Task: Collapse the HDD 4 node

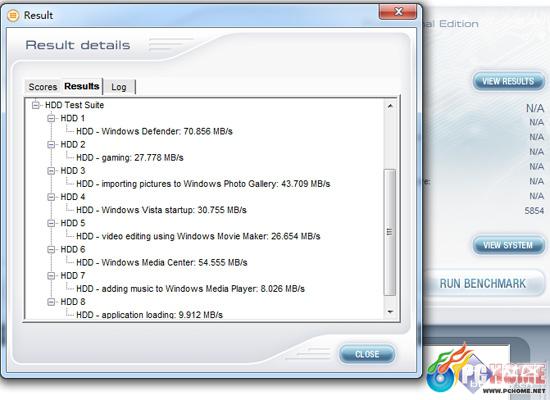Action: pyautogui.click(x=51, y=197)
